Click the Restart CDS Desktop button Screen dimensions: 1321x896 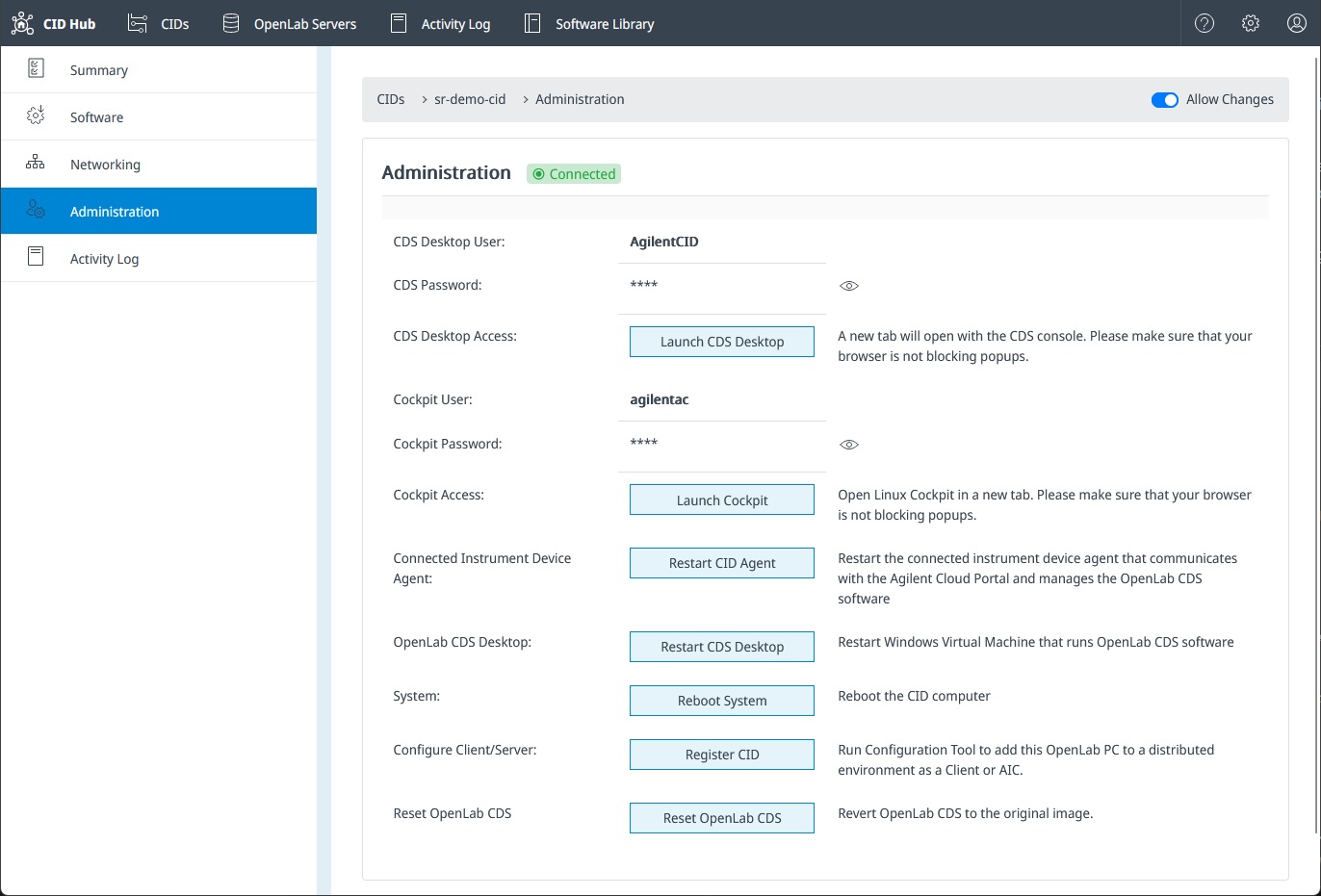click(722, 647)
